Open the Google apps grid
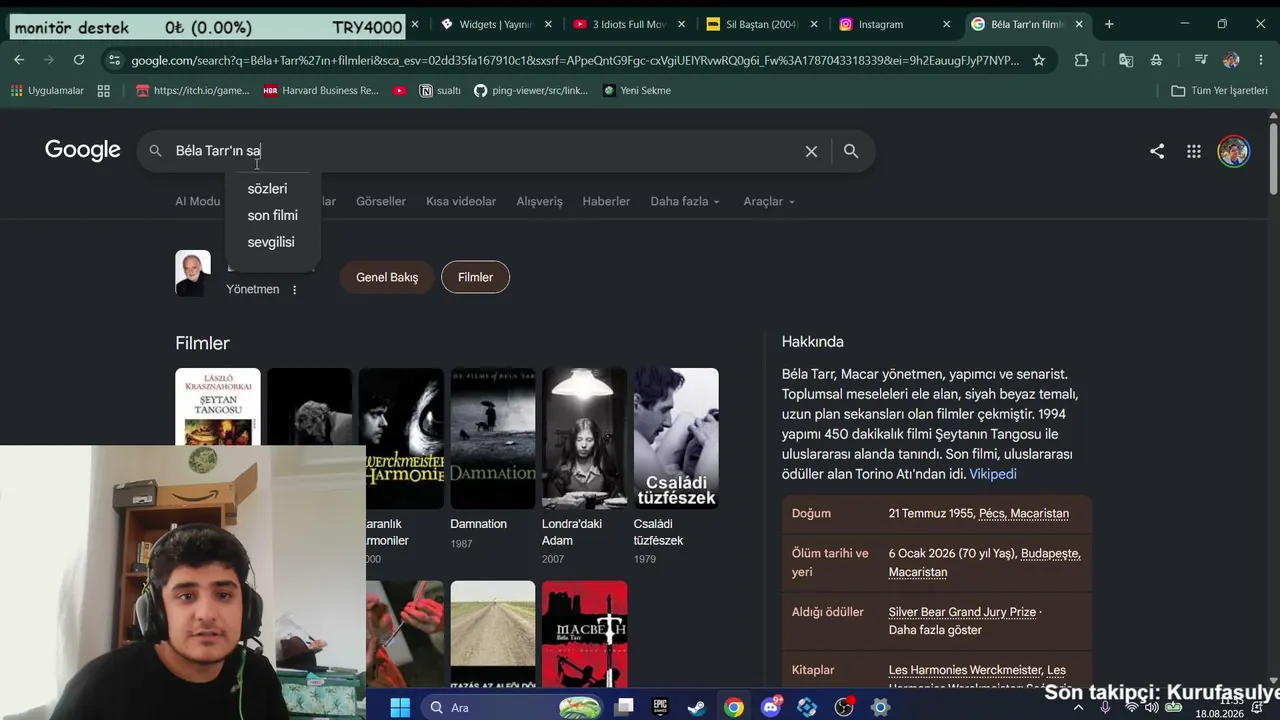 [x=1194, y=151]
